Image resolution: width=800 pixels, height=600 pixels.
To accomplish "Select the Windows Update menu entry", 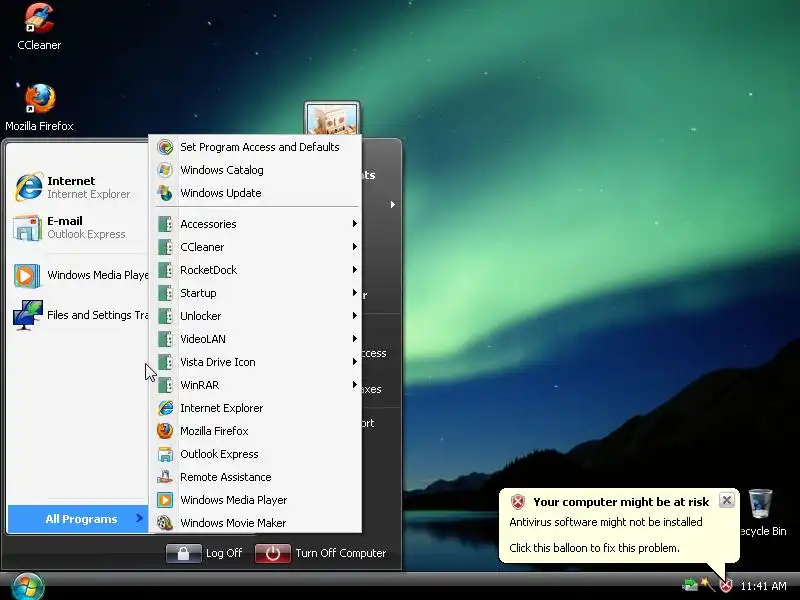I will (x=257, y=193).
